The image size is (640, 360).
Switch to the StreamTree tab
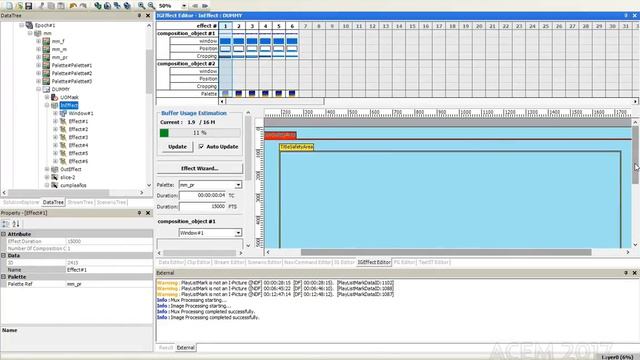[x=80, y=202]
